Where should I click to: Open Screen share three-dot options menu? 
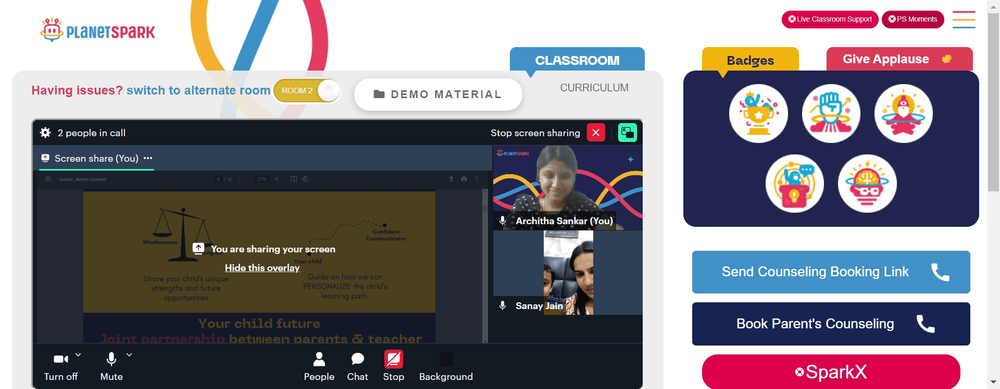coord(148,158)
